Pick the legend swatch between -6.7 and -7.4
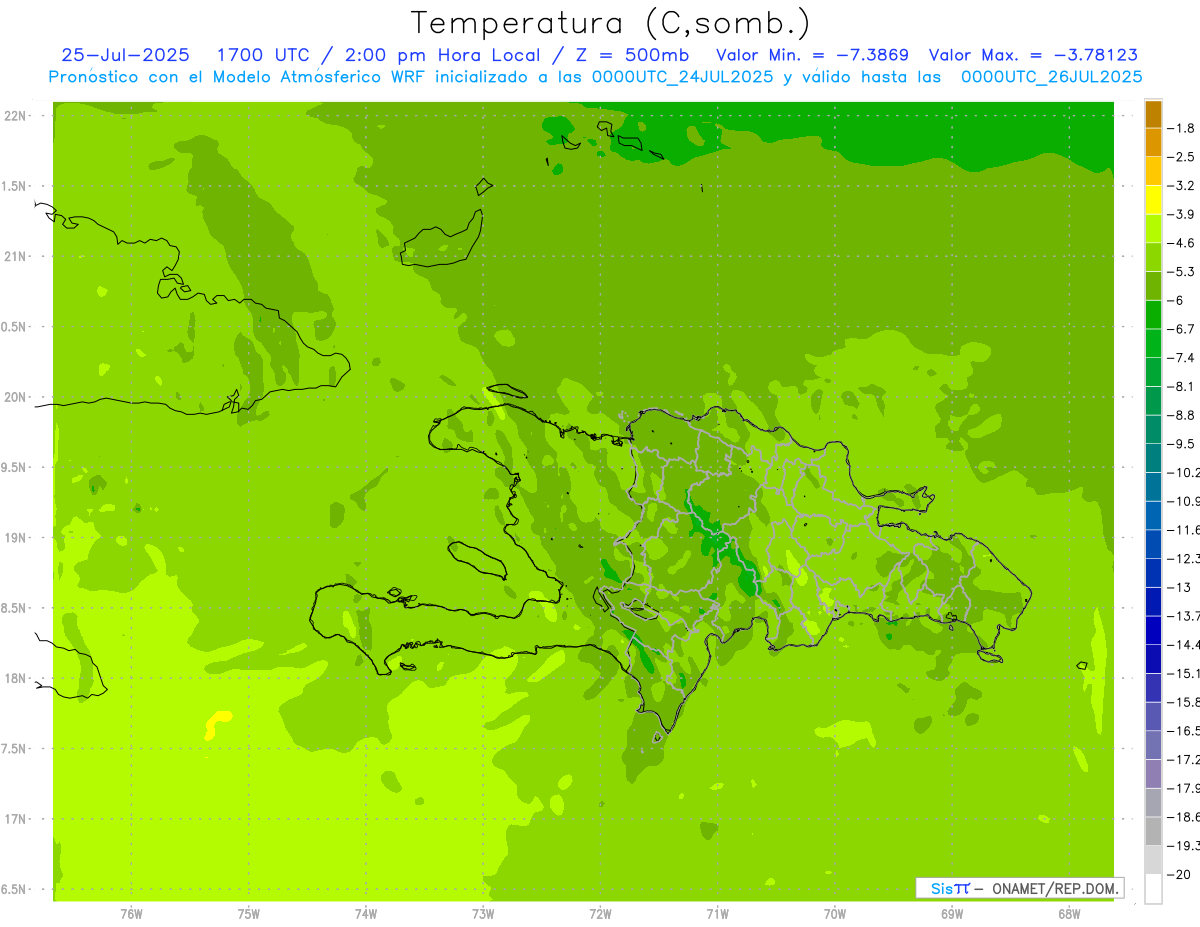 1153,343
